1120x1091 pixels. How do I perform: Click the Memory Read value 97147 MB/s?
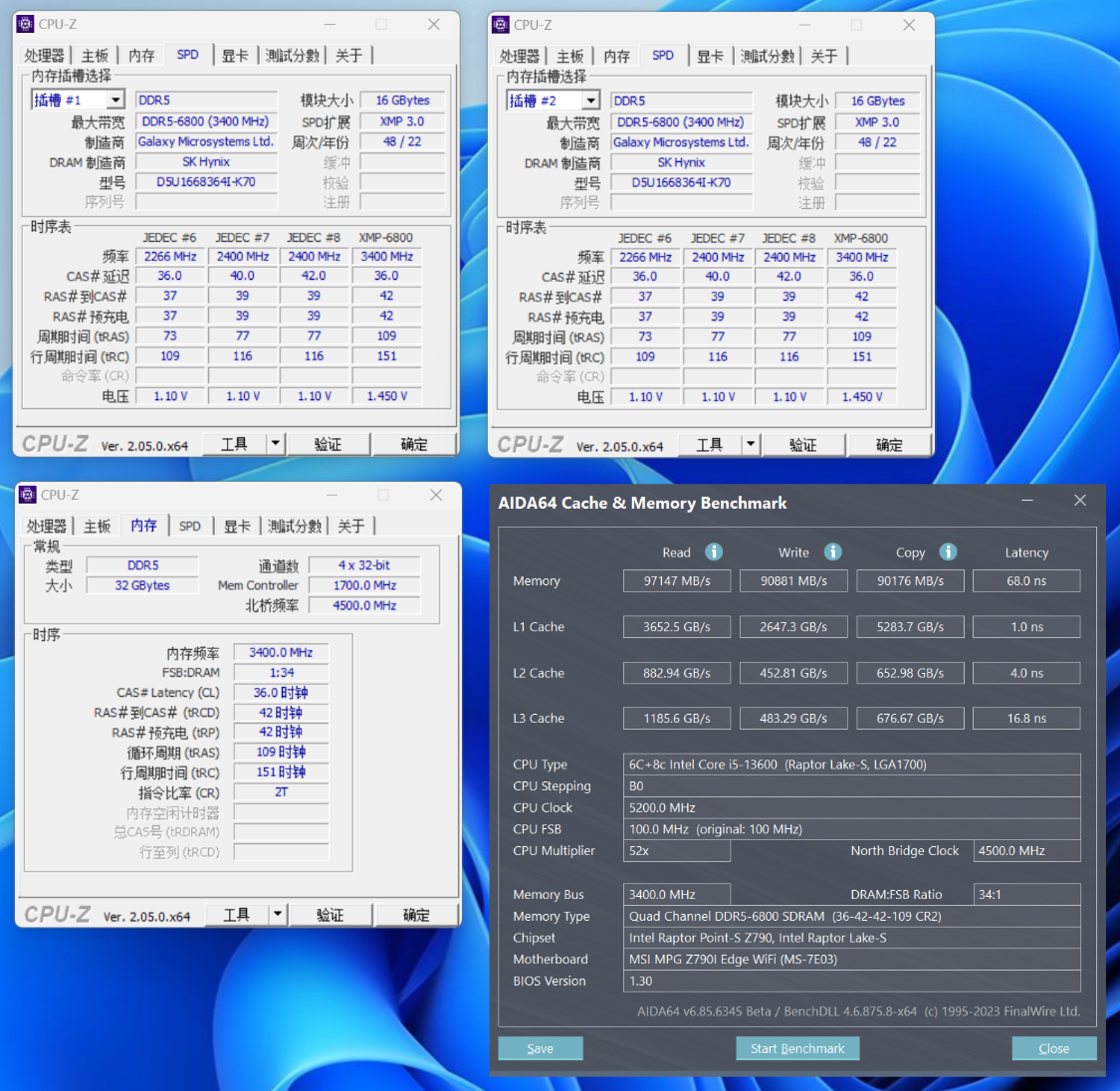click(677, 581)
